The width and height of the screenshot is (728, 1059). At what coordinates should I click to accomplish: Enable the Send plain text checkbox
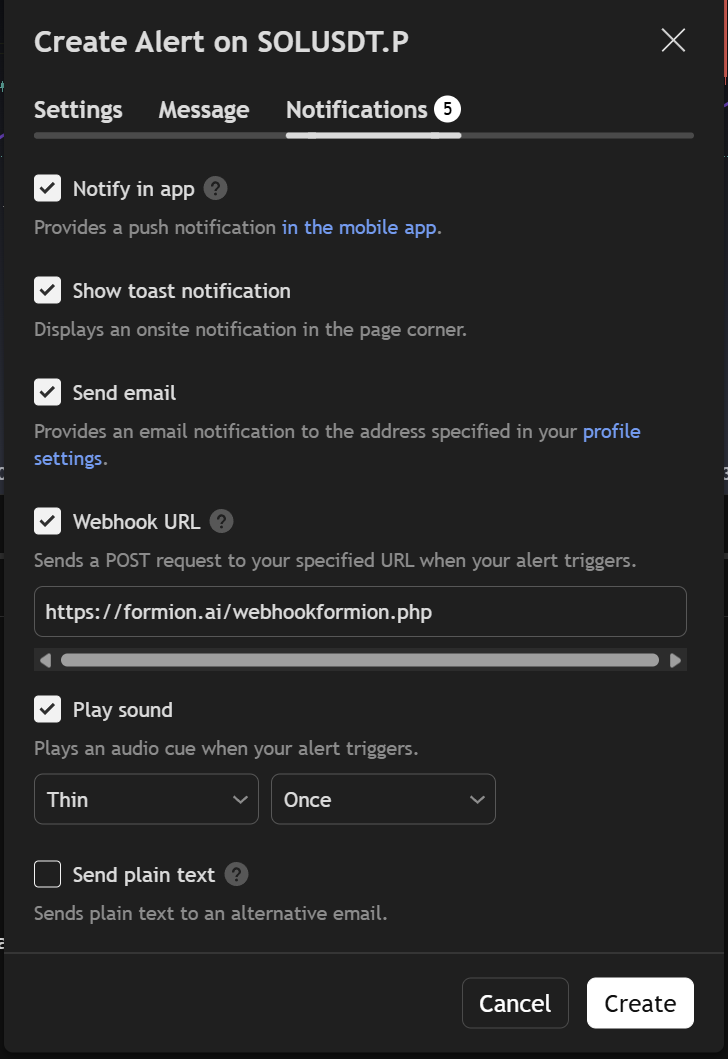[48, 875]
